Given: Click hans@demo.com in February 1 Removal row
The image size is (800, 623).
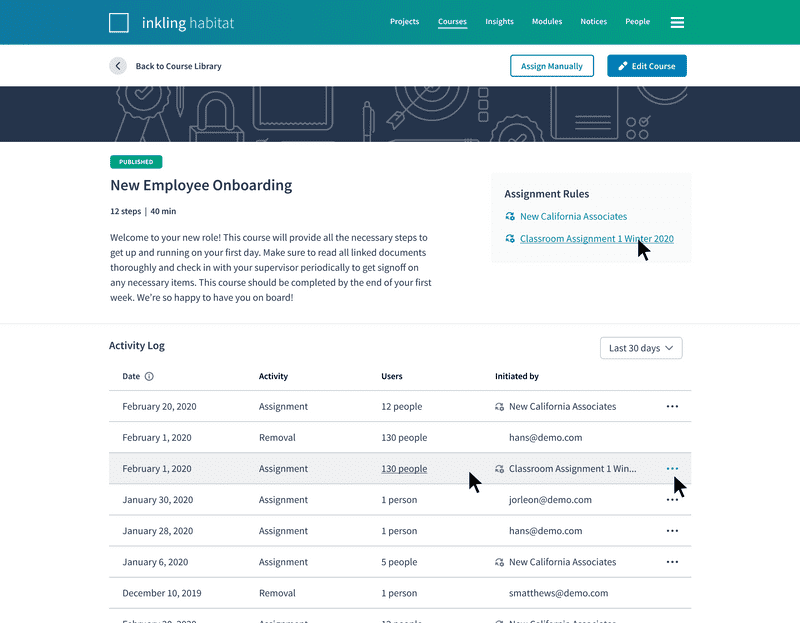Looking at the screenshot, I should 545,438.
